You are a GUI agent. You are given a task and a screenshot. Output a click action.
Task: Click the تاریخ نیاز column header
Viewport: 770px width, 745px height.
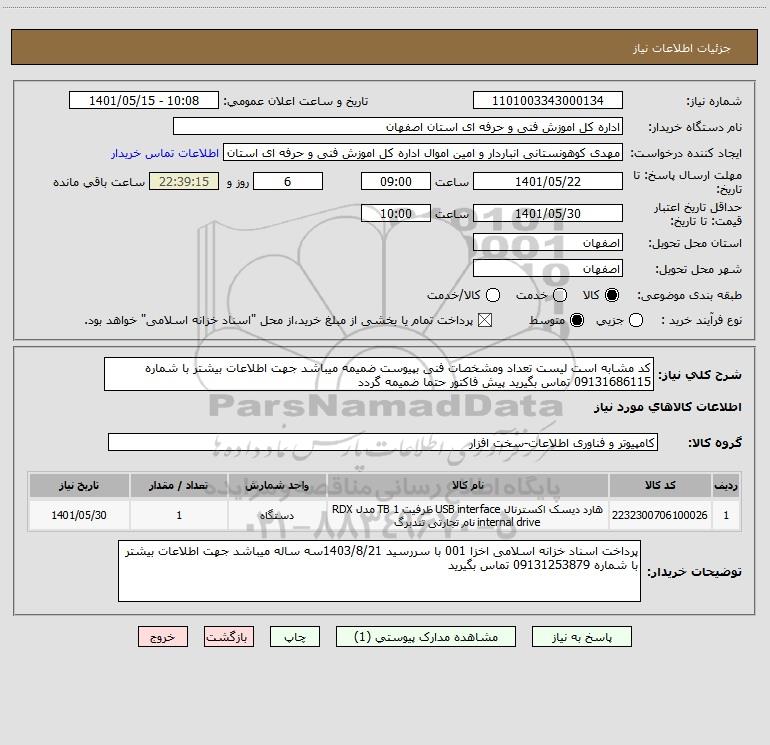click(79, 485)
